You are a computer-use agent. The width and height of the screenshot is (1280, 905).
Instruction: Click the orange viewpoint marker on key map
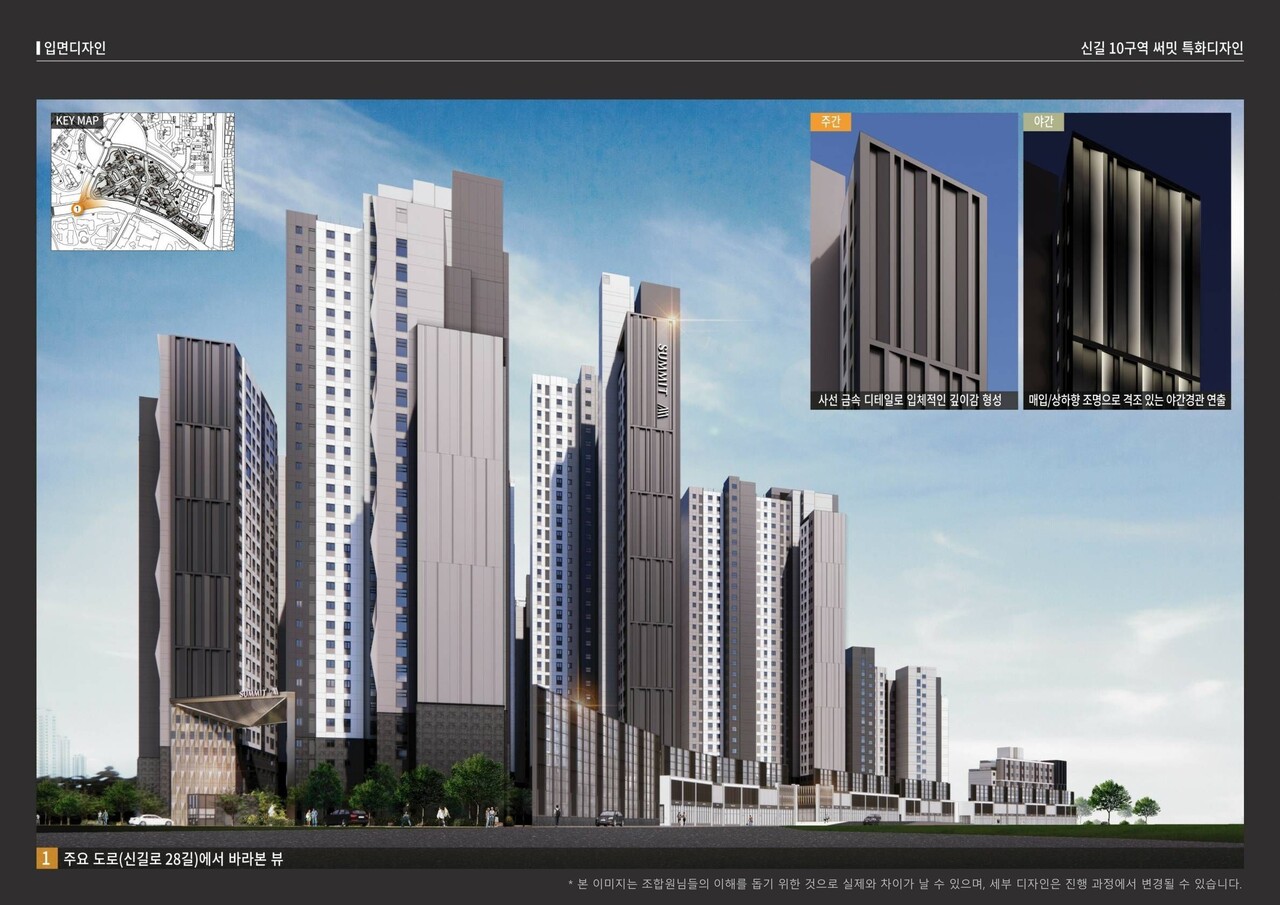77,209
